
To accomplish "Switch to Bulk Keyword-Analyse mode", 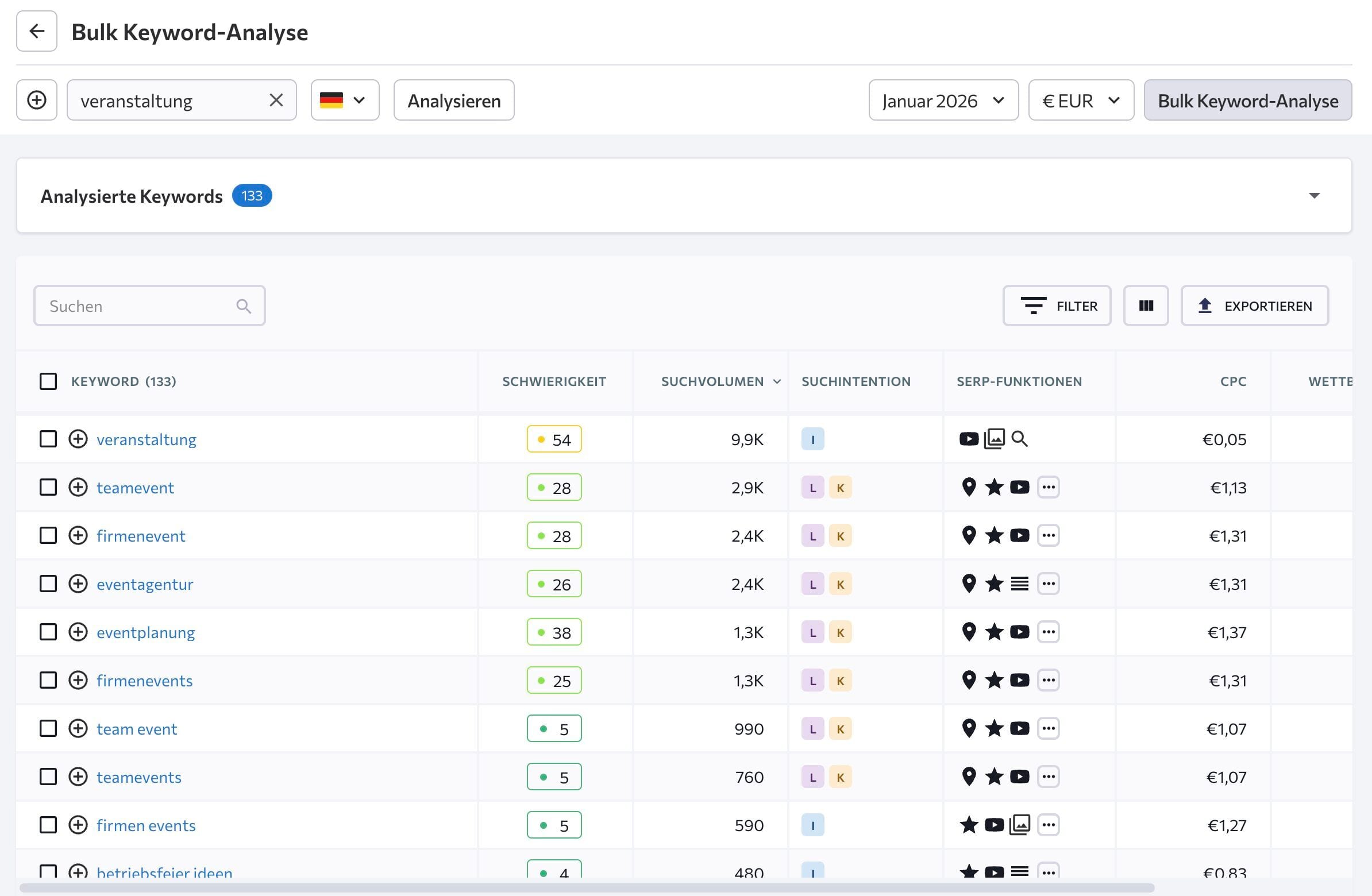I will [1247, 100].
